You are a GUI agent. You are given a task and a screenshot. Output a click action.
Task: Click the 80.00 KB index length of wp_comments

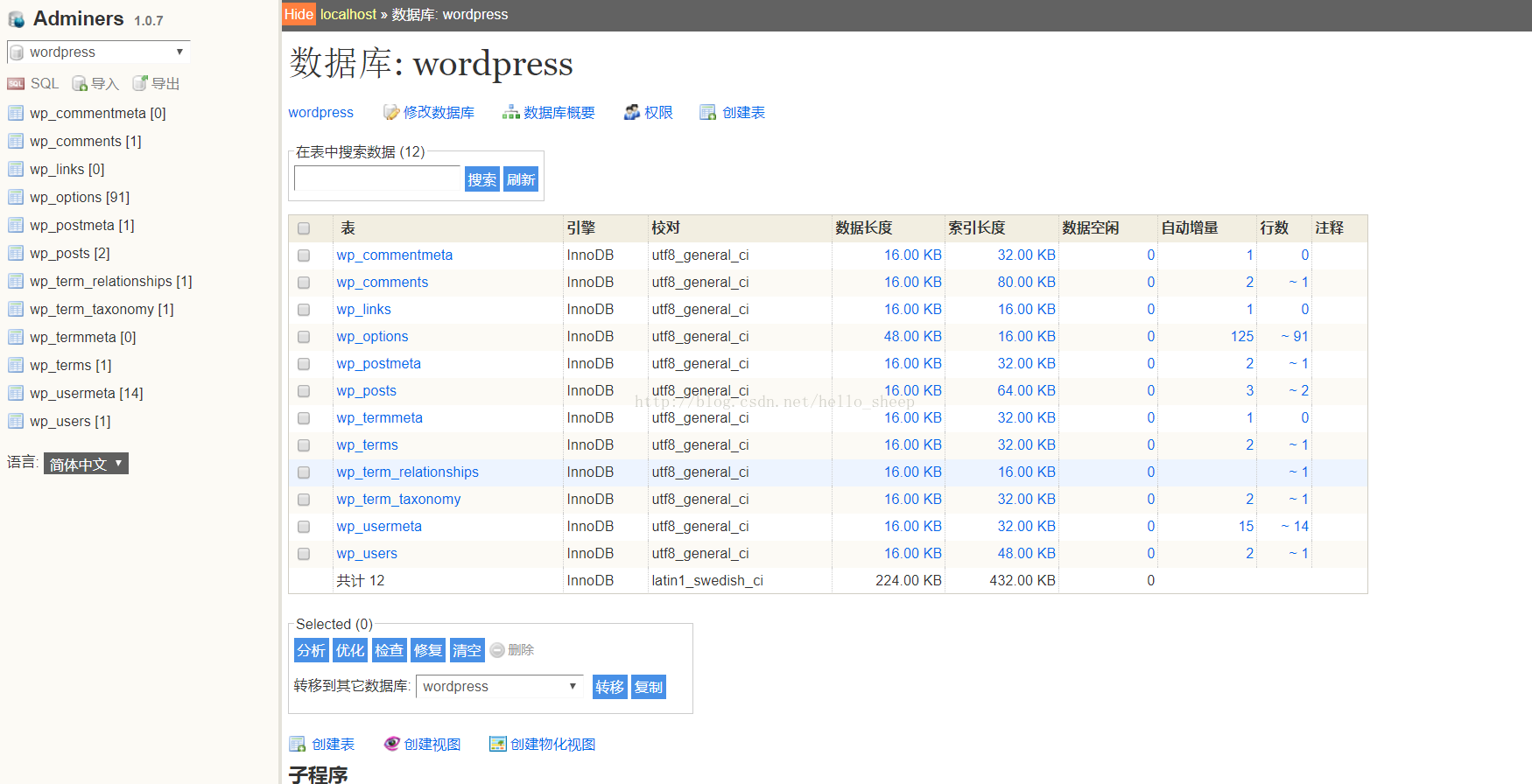[1027, 283]
